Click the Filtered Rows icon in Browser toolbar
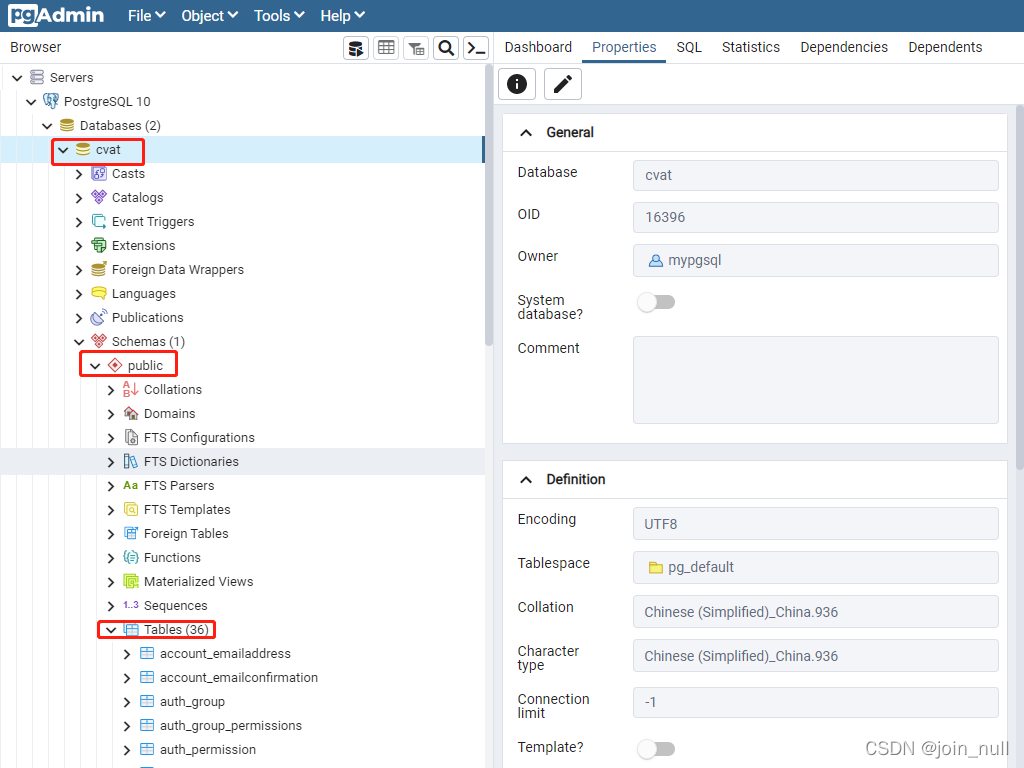 tap(416, 48)
